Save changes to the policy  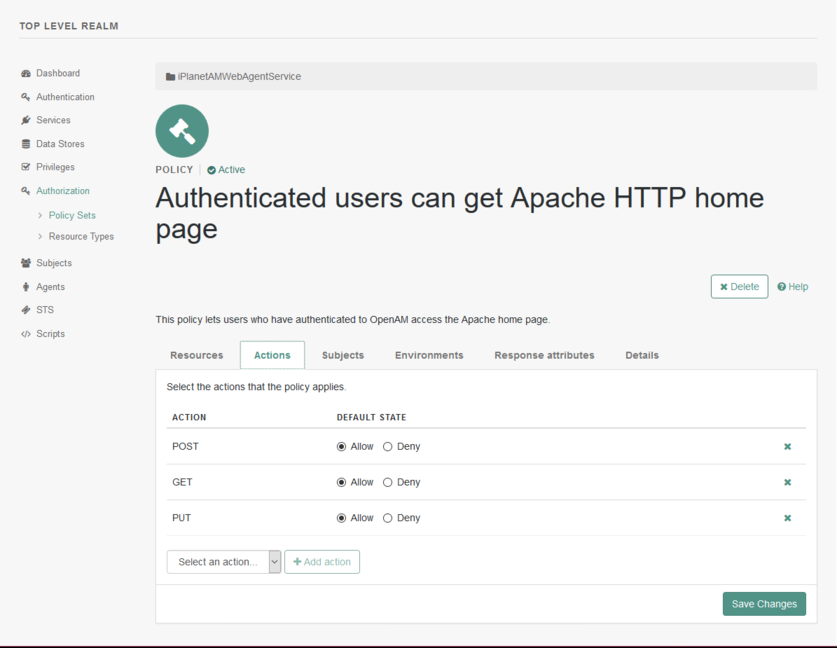(x=763, y=603)
